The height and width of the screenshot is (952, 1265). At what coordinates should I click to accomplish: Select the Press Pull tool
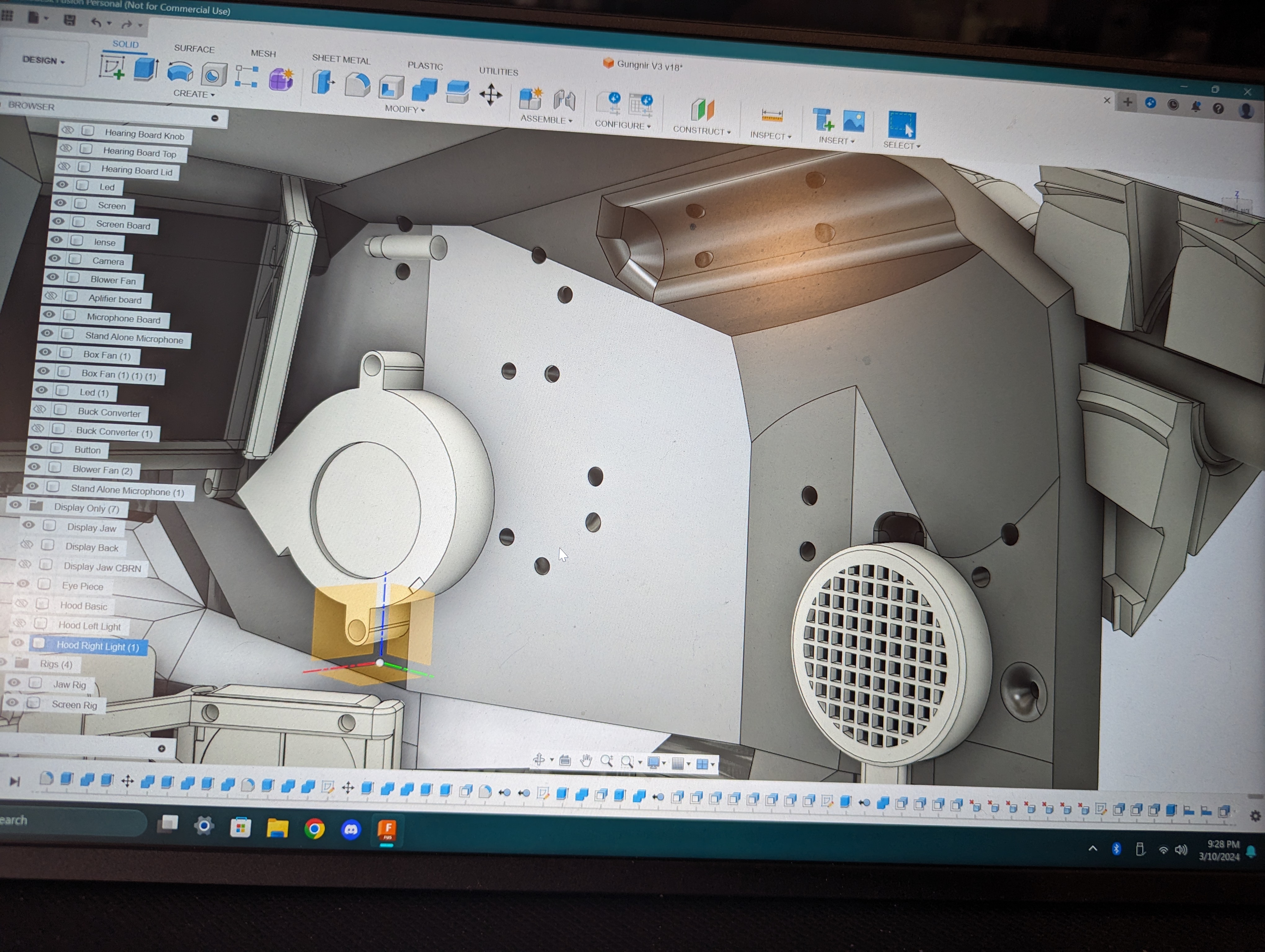pos(323,83)
